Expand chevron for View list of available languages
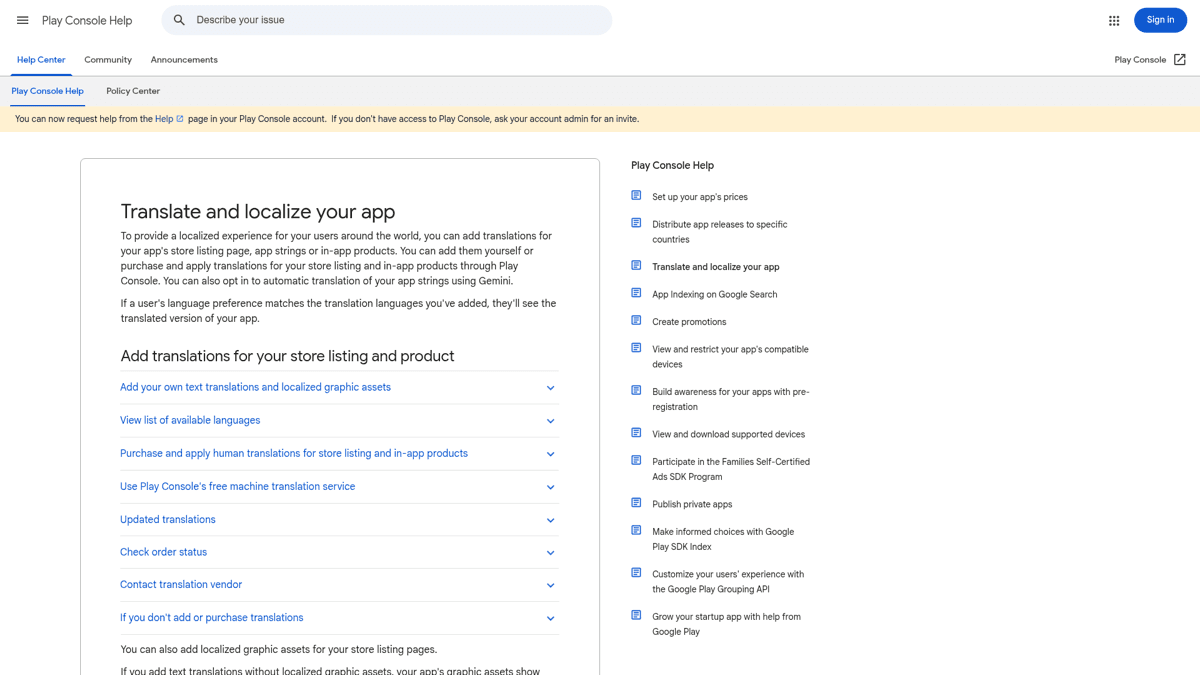The width and height of the screenshot is (1200, 675). tap(550, 421)
